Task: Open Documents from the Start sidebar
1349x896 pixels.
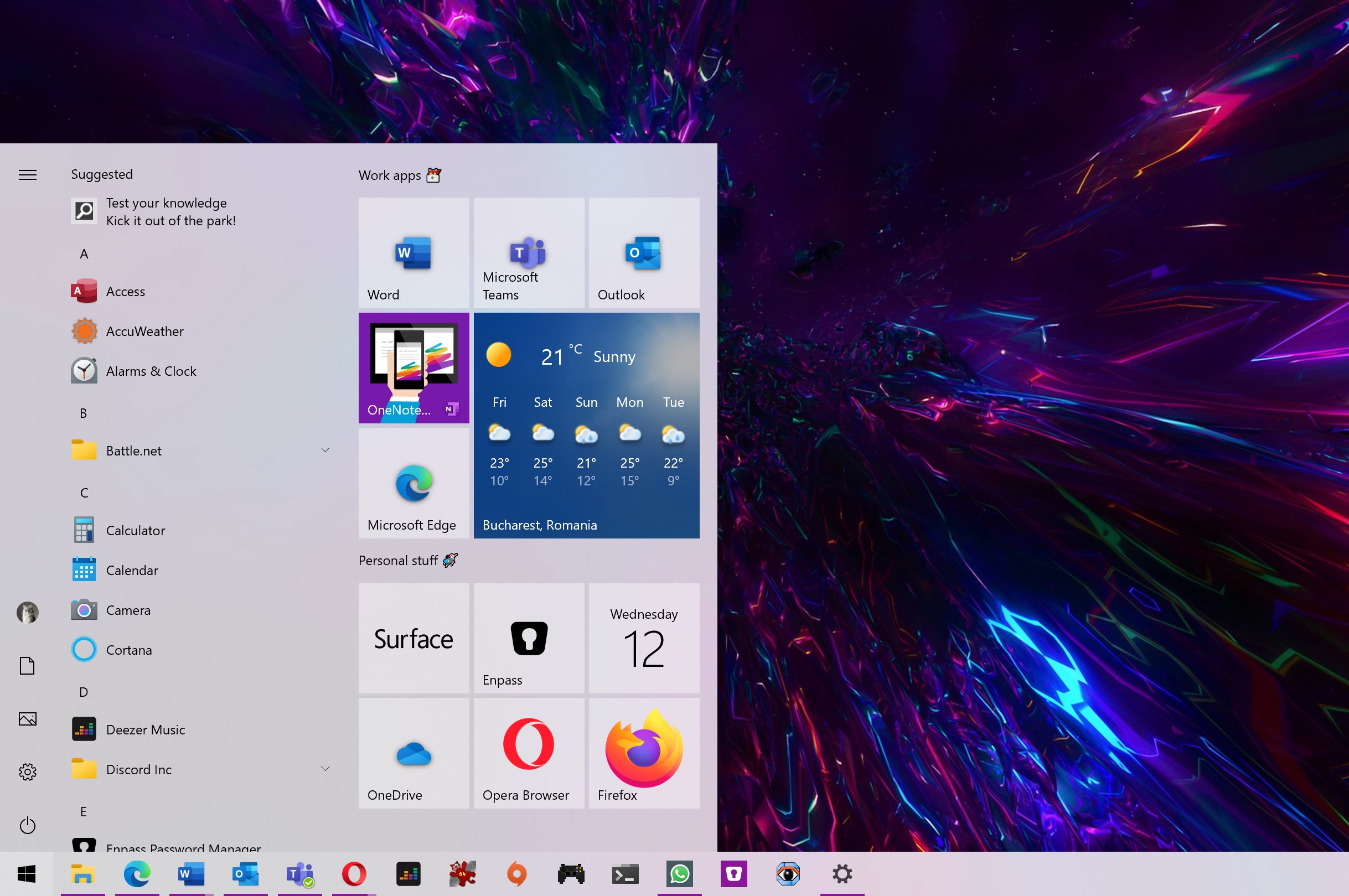Action: point(28,666)
